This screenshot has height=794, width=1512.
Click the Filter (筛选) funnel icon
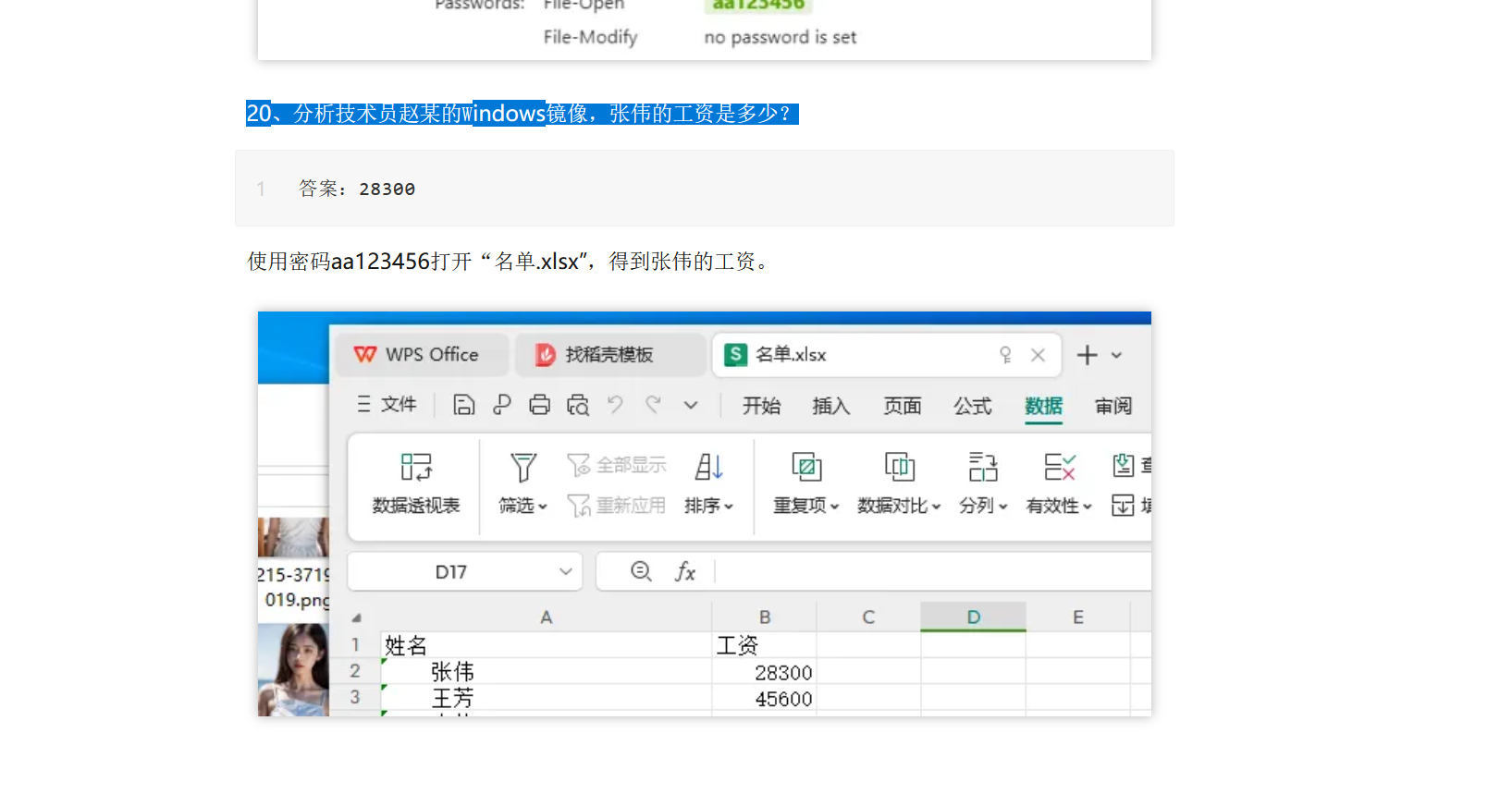(523, 468)
